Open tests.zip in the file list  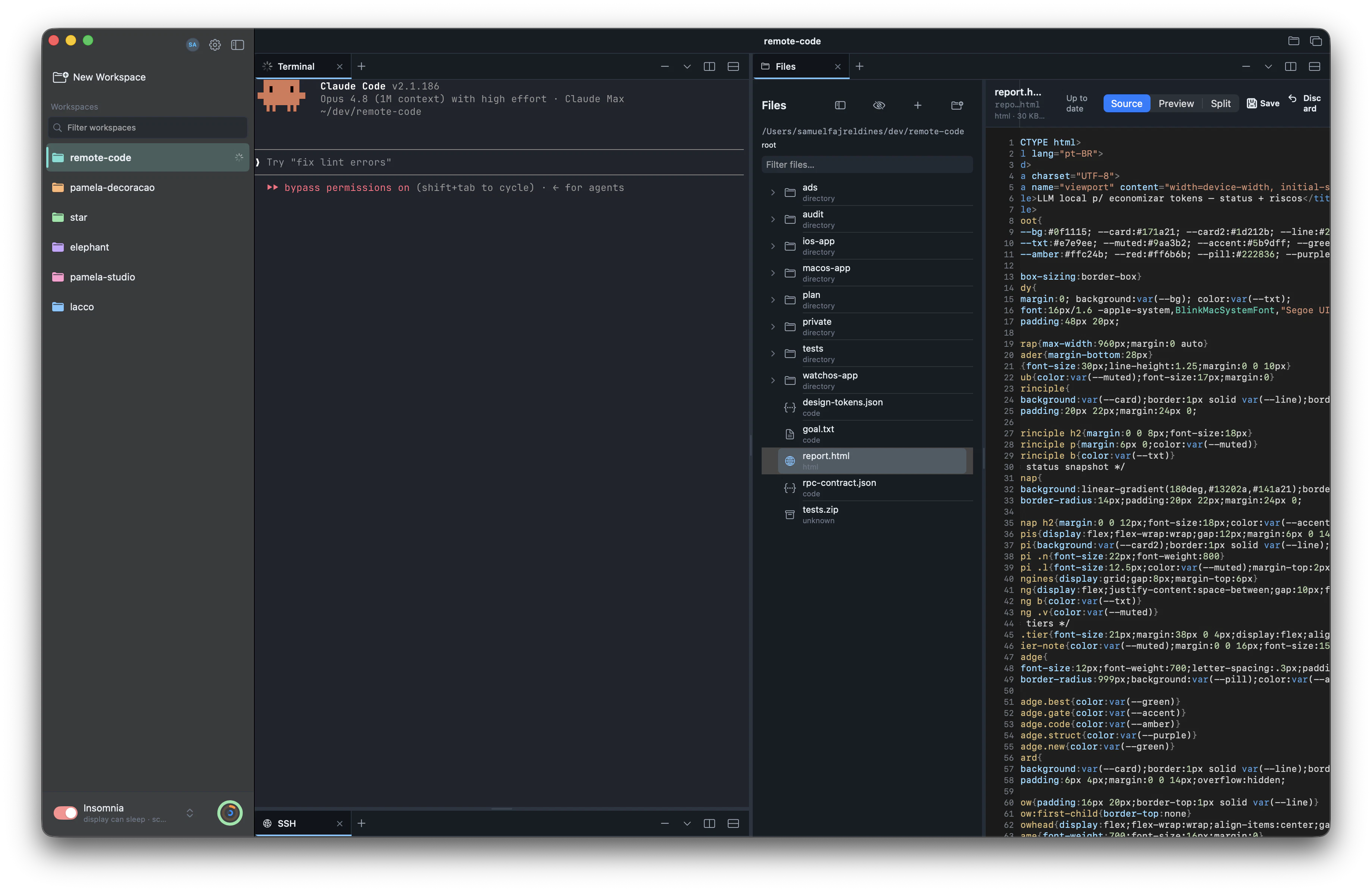tap(867, 514)
